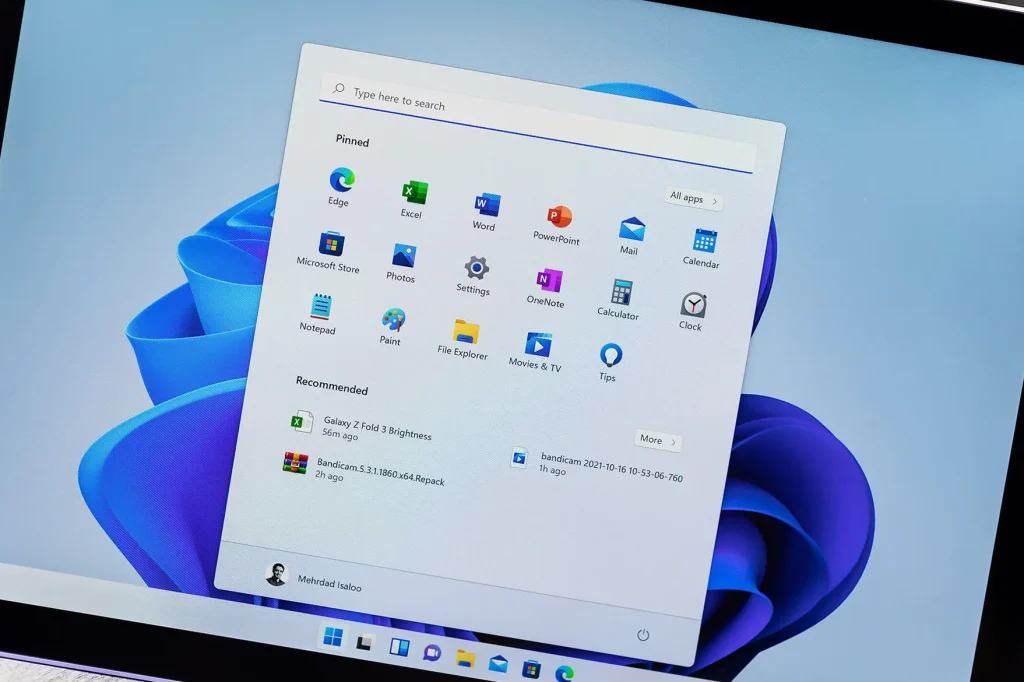
Task: Open Microsoft Store on the taskbar
Action: [532, 670]
